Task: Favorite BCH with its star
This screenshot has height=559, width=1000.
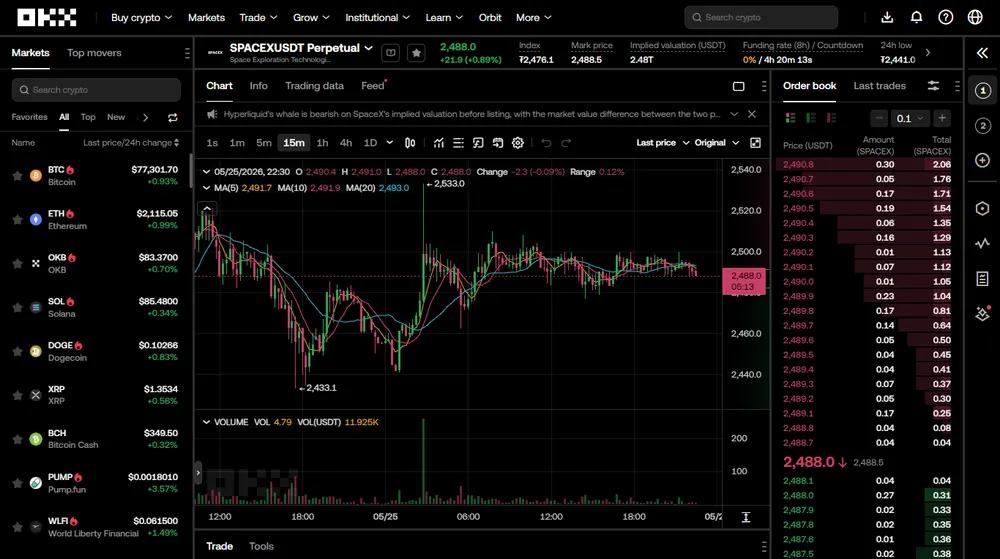Action: point(17,440)
